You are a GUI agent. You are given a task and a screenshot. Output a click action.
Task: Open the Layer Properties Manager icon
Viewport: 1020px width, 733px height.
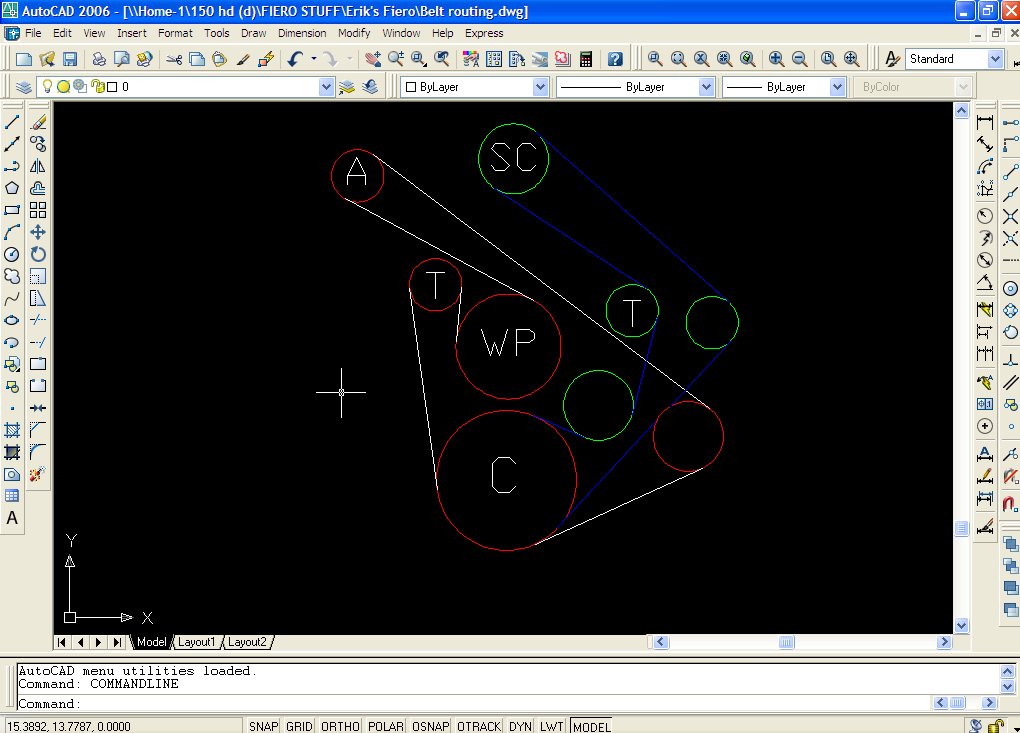pyautogui.click(x=23, y=87)
